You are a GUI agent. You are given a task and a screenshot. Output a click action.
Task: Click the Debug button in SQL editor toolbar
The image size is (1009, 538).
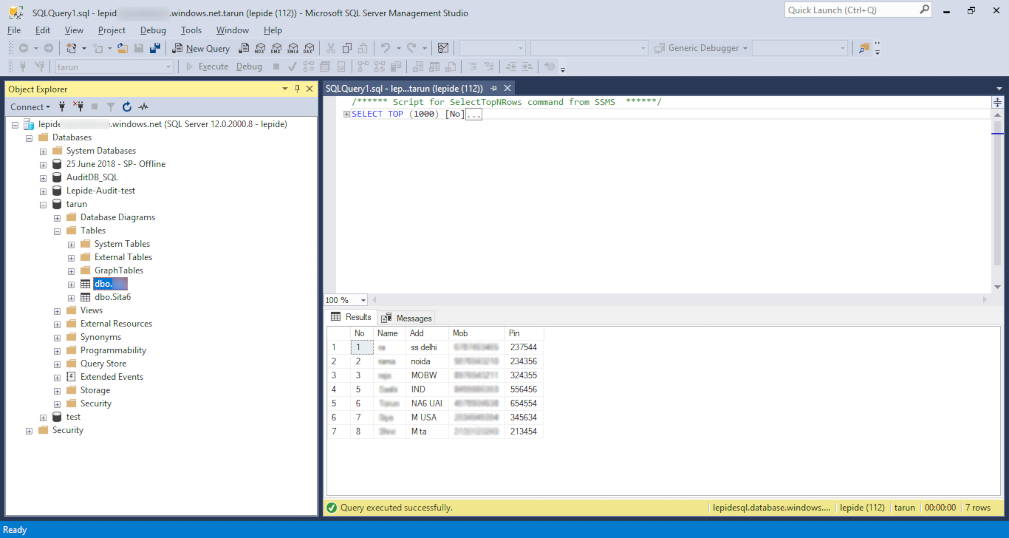(x=249, y=66)
